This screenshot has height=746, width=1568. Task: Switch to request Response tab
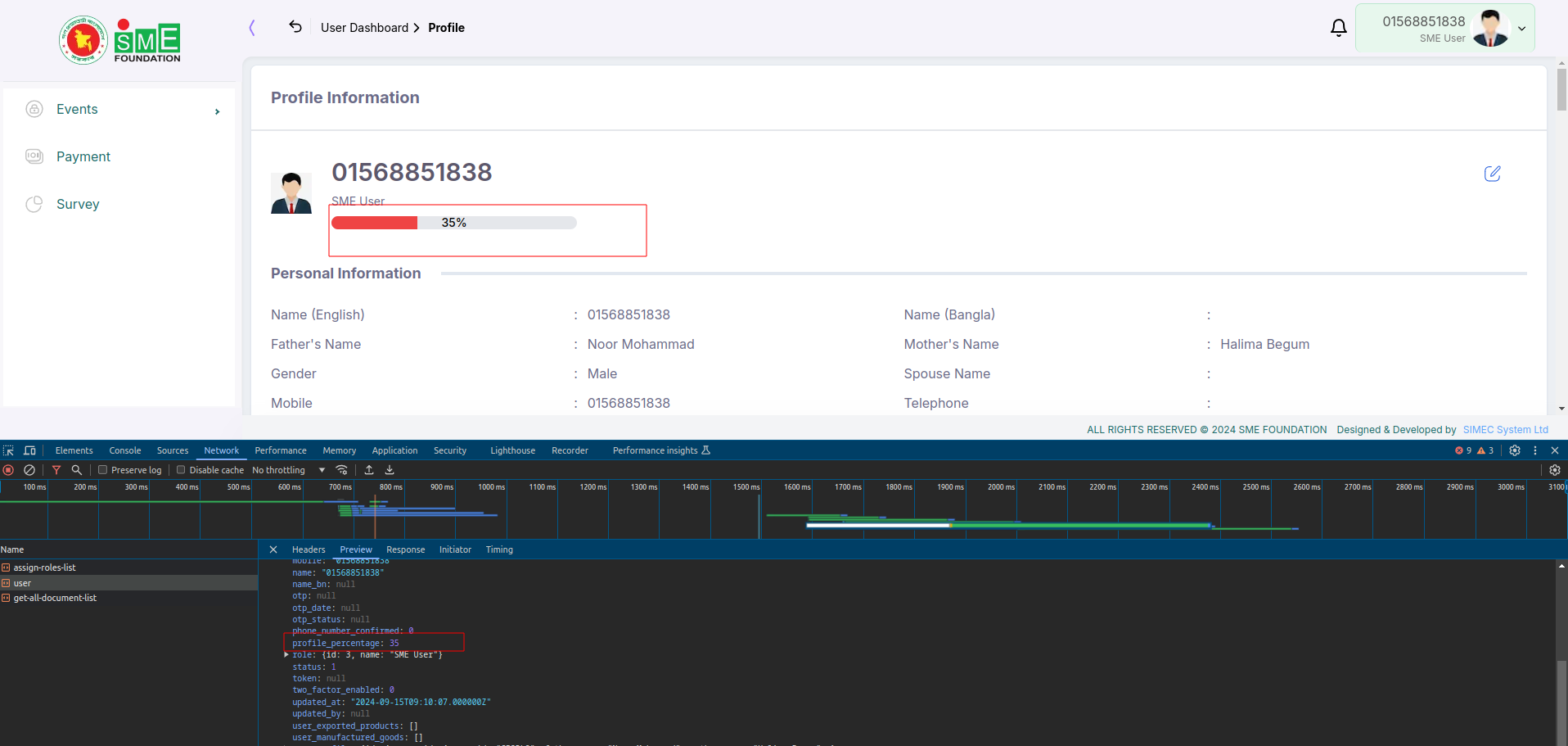(406, 549)
